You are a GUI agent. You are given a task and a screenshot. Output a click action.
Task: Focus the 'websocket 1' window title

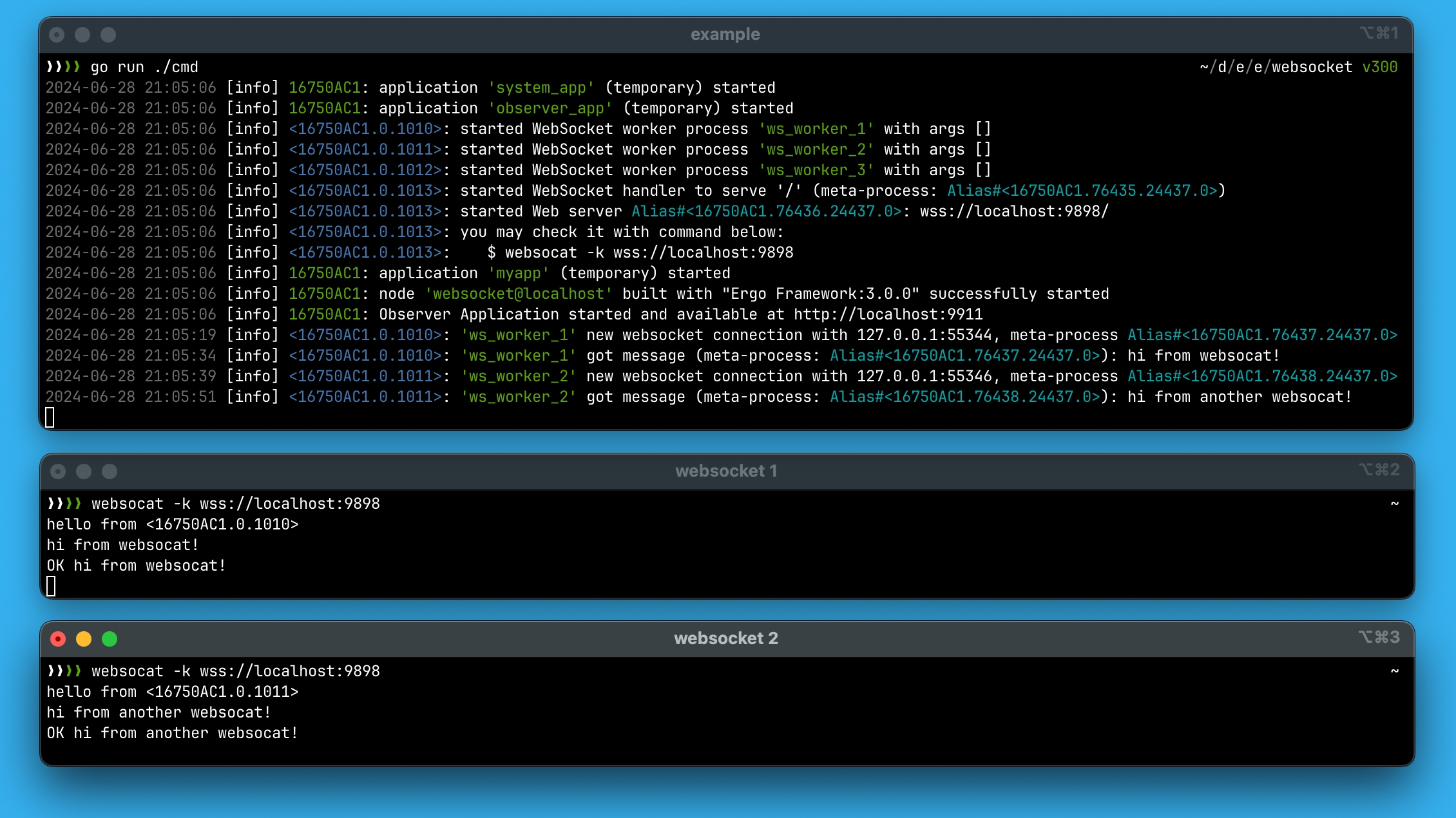click(x=726, y=471)
